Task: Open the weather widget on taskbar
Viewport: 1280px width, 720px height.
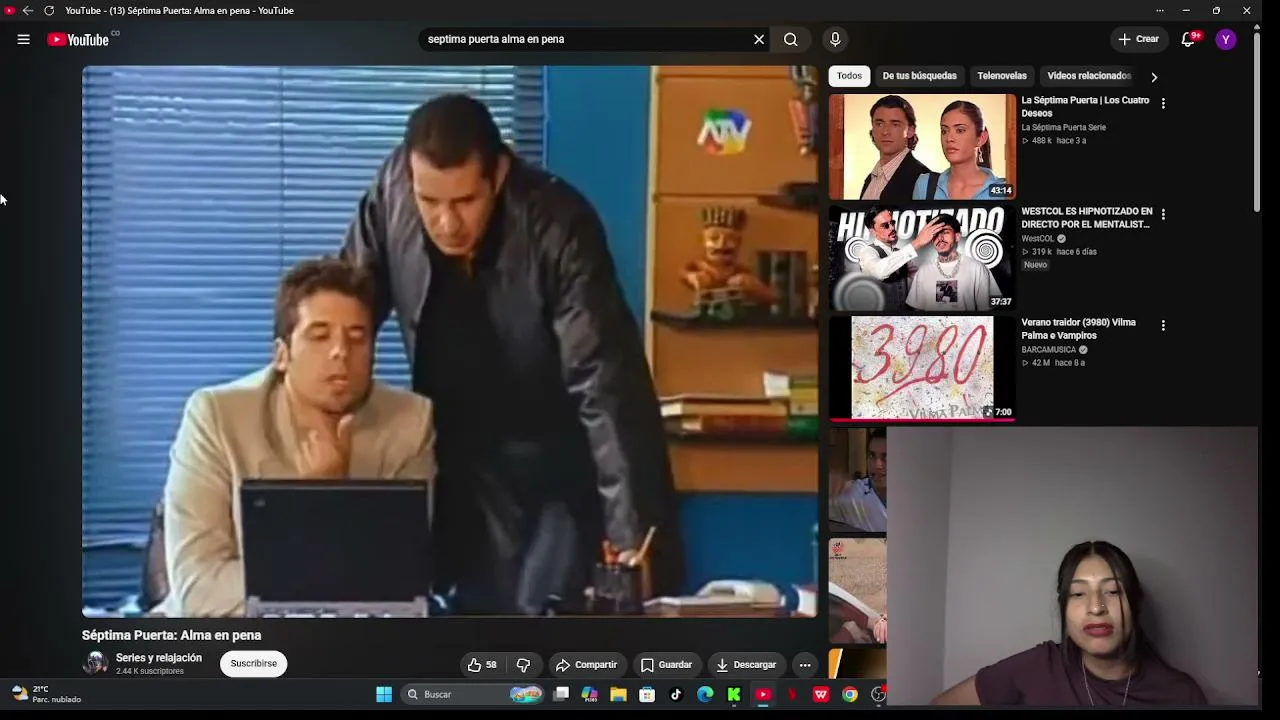Action: 46,694
